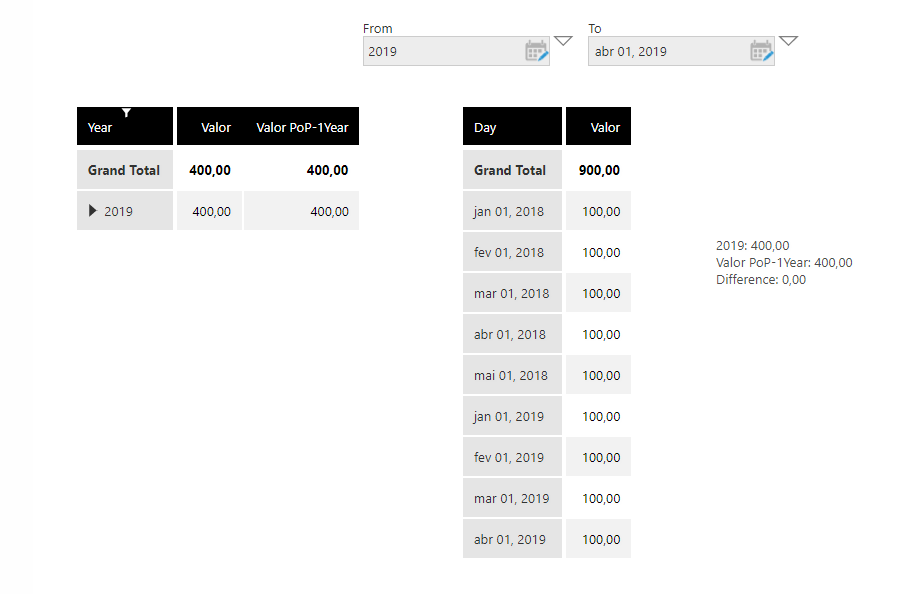Click Valor header in the Year table
This screenshot has width=909, height=594.
(210, 126)
